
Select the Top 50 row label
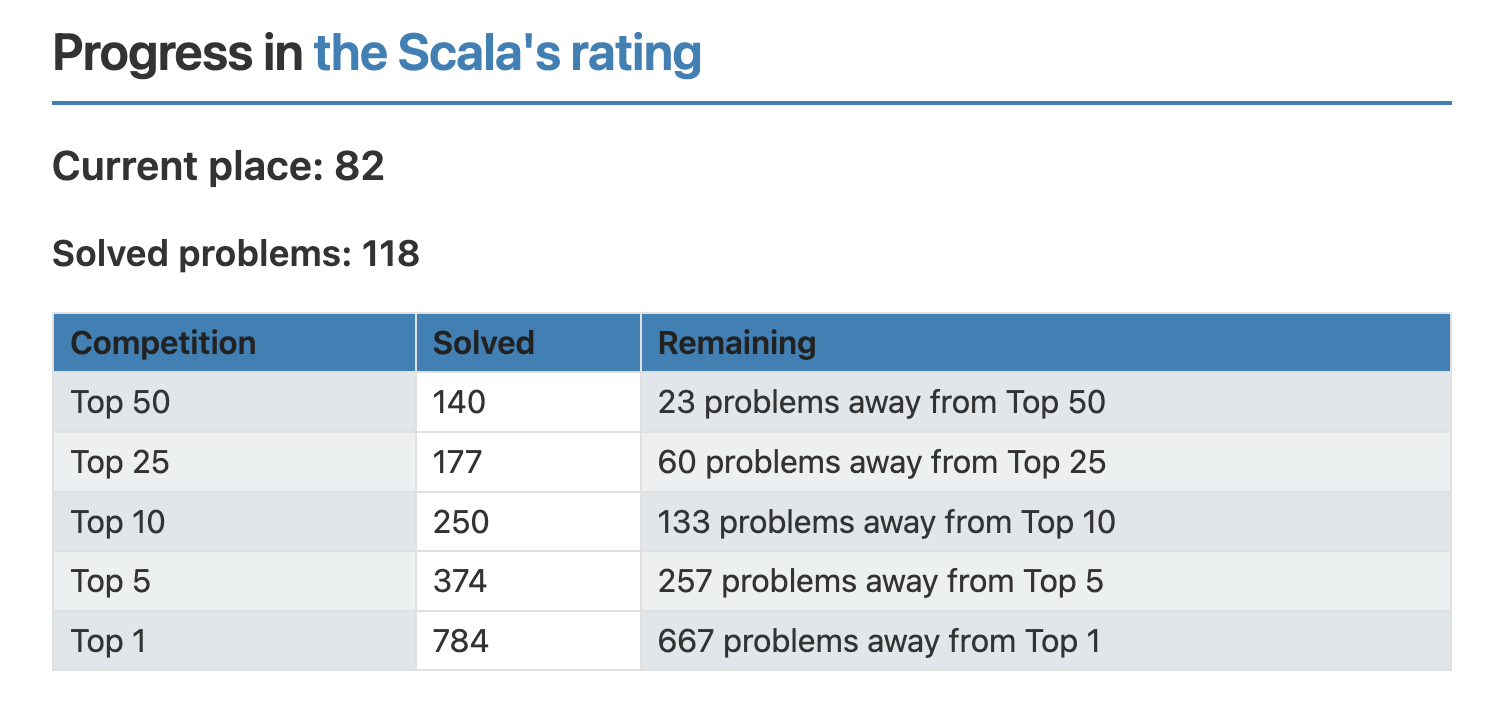[x=121, y=402]
